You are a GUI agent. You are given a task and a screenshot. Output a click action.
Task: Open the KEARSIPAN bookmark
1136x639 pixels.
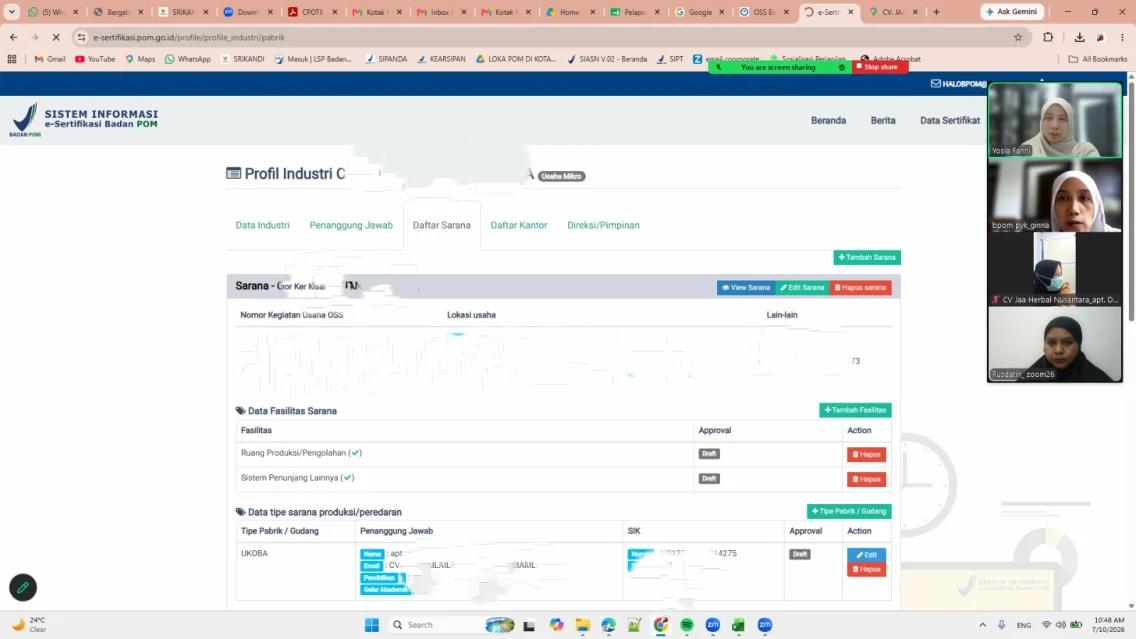pyautogui.click(x=441, y=59)
